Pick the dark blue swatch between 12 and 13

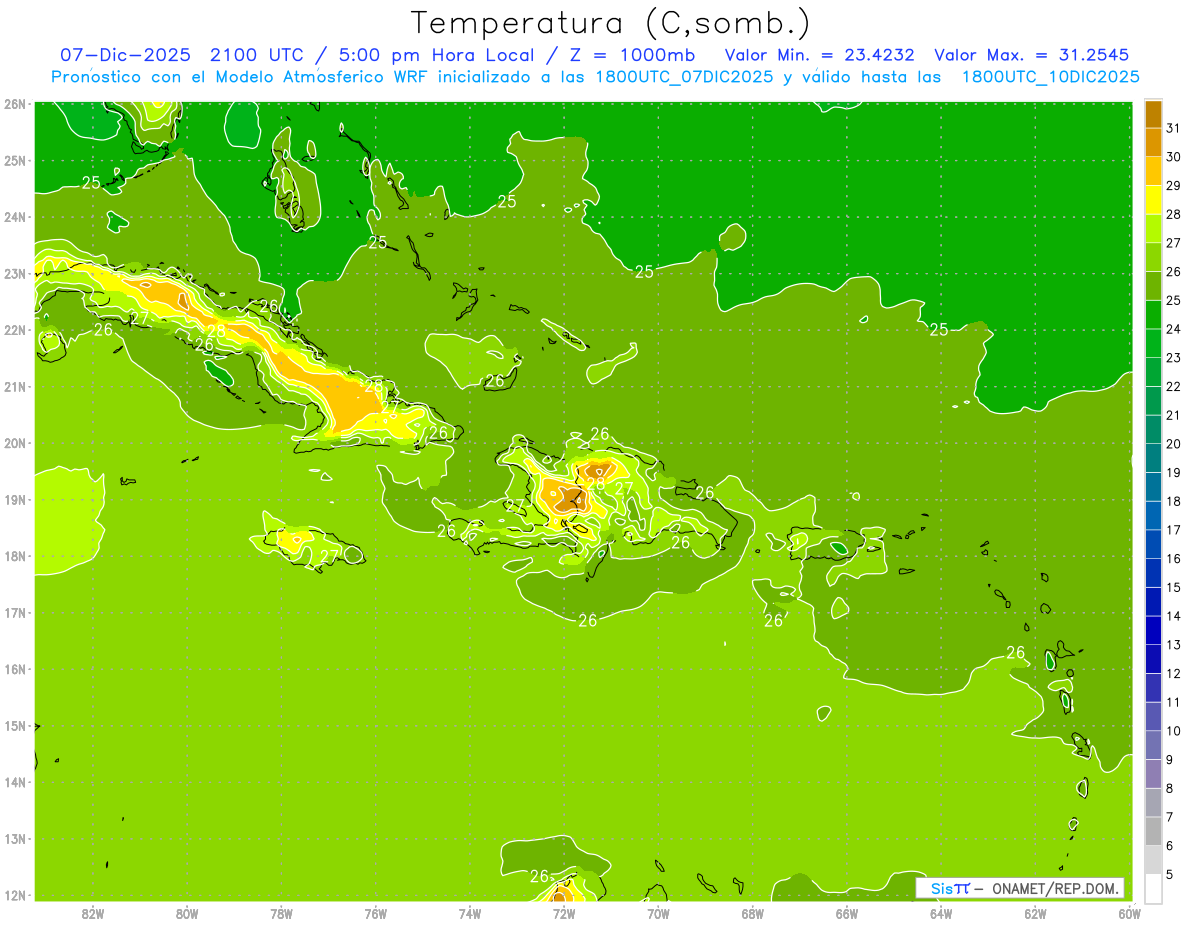1154,659
